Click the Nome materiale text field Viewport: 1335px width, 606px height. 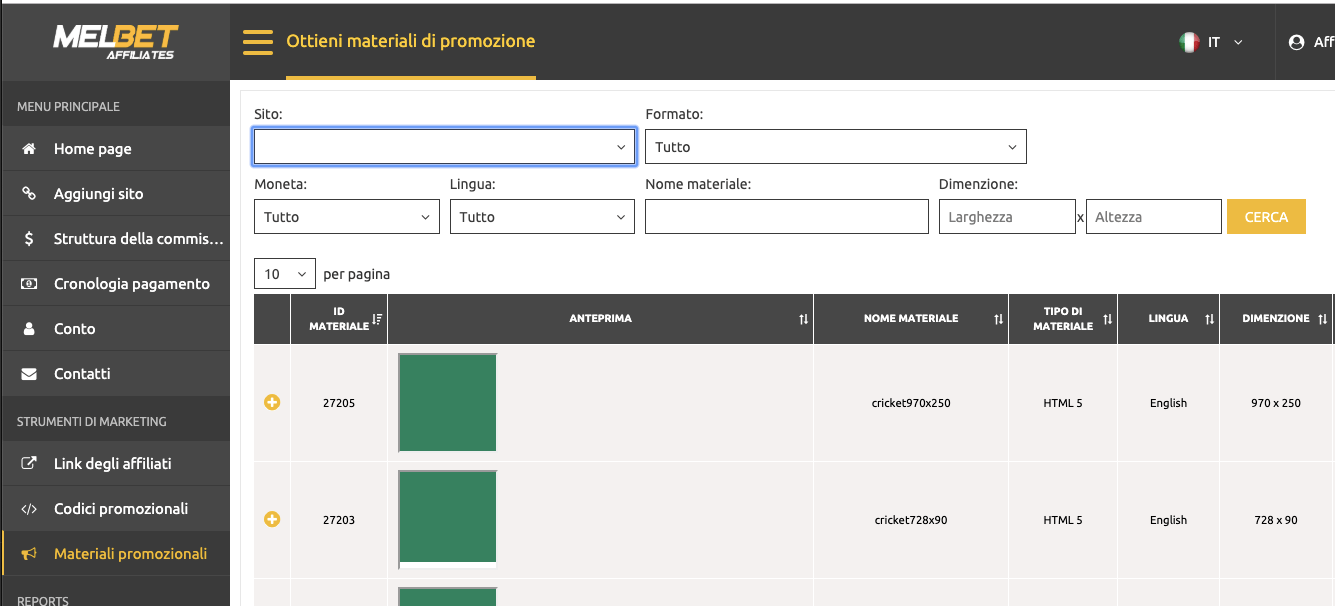(x=787, y=217)
